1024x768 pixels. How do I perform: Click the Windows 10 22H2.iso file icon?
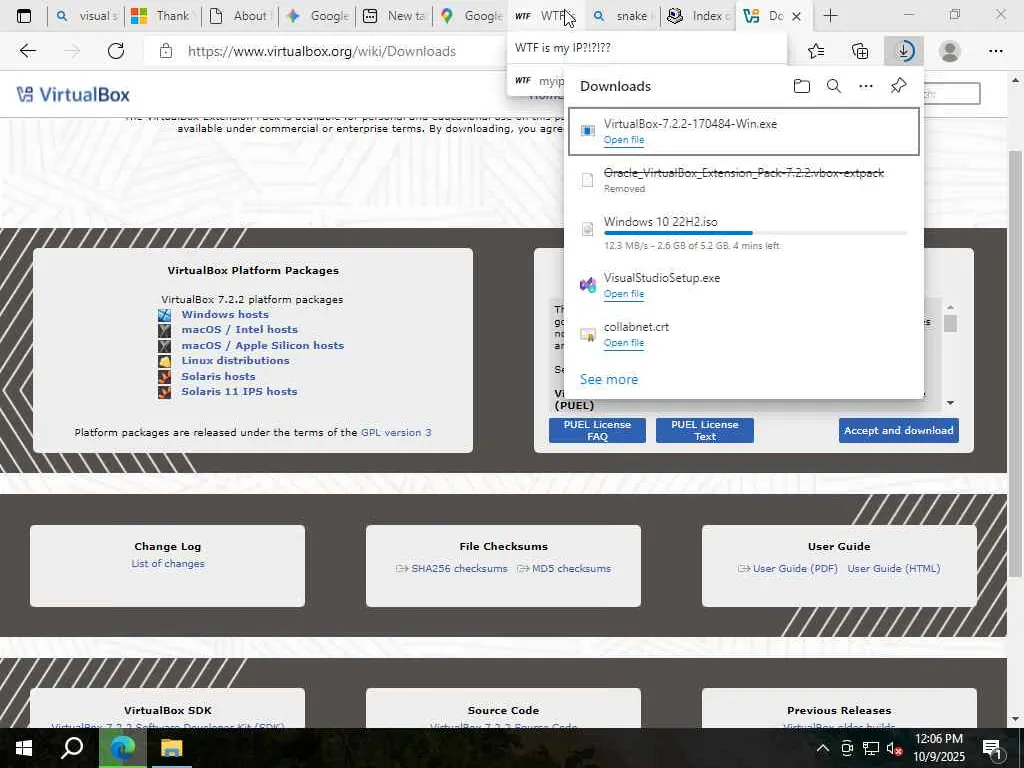[588, 229]
